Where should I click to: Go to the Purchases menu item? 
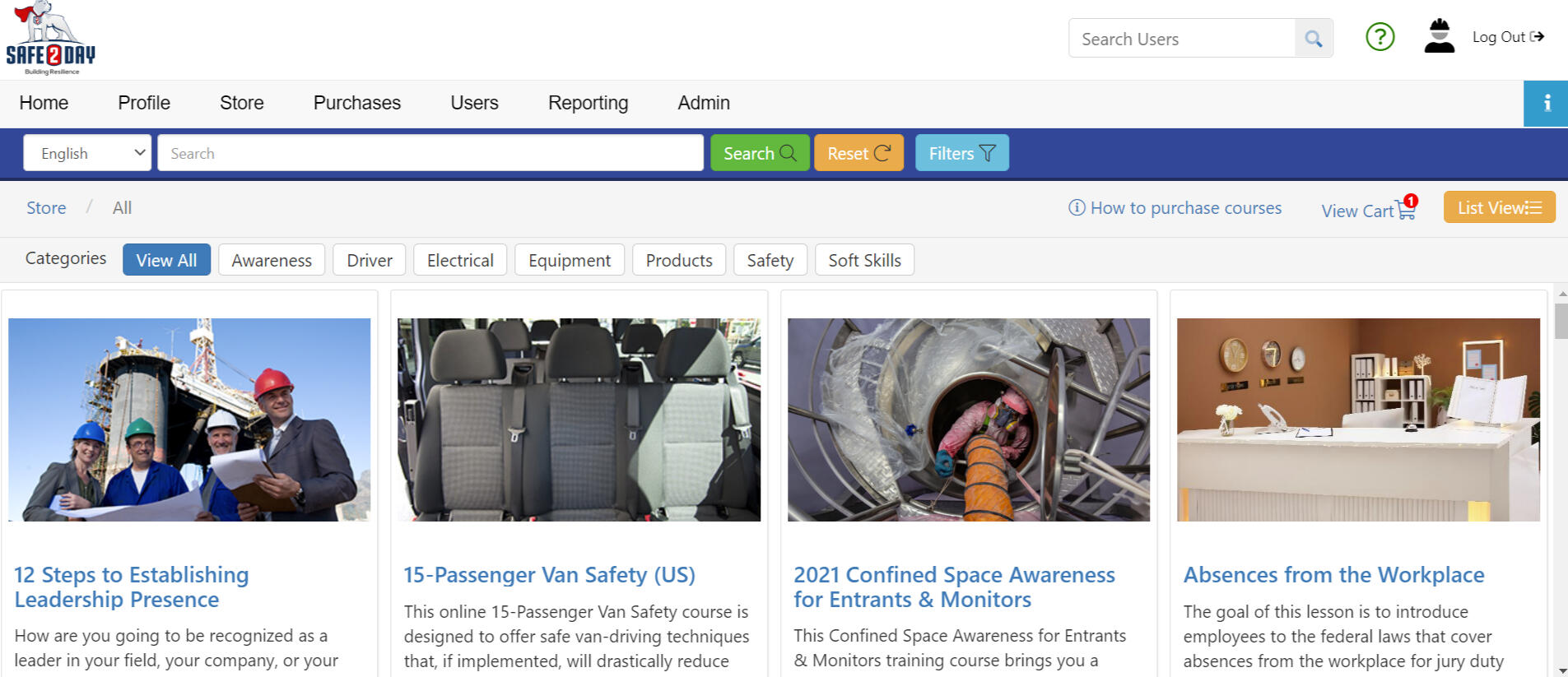pyautogui.click(x=356, y=103)
